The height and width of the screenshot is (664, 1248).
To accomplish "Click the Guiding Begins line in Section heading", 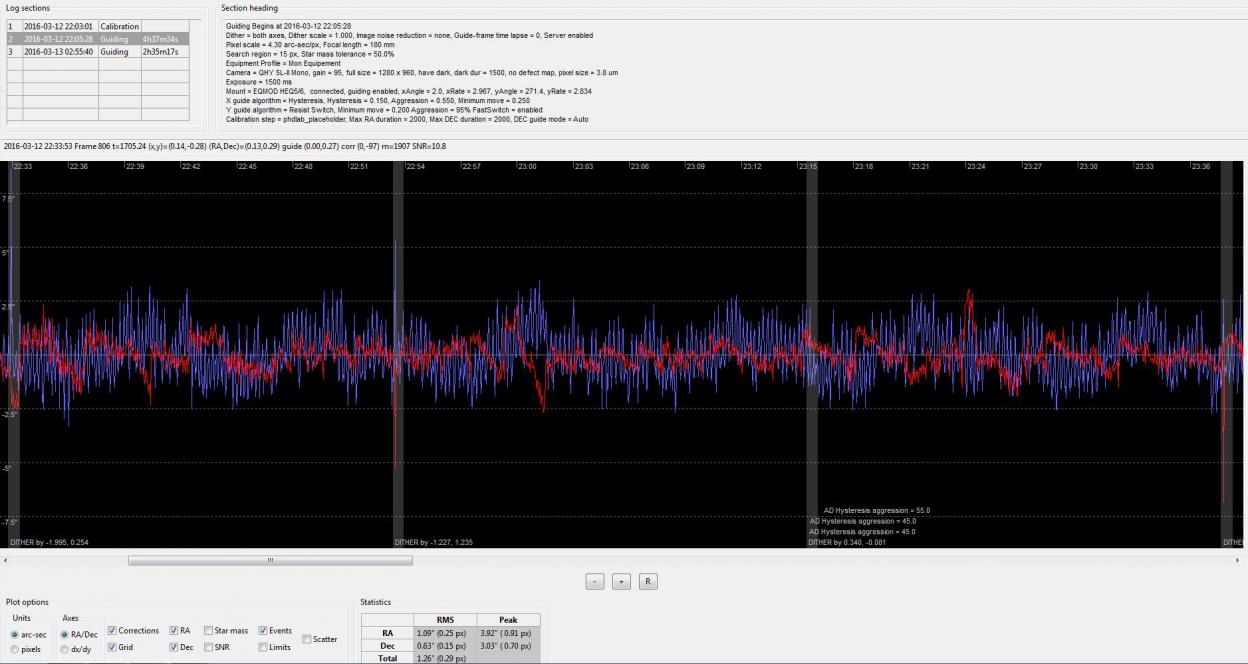I will (289, 26).
